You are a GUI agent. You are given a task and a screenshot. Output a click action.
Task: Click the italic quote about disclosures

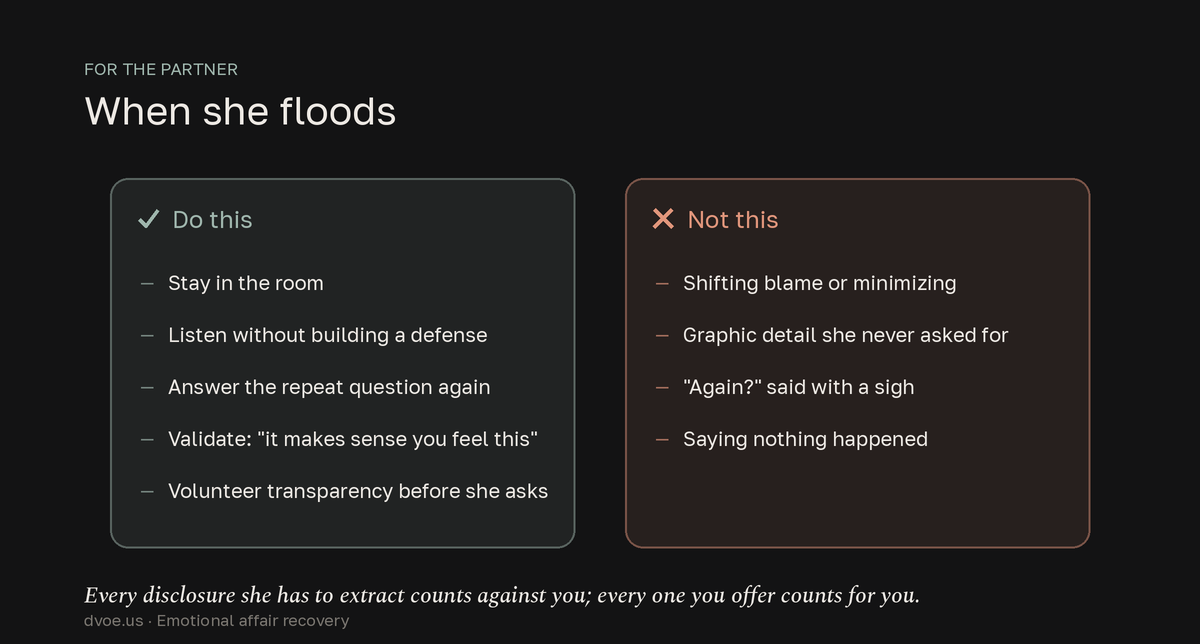(502, 596)
